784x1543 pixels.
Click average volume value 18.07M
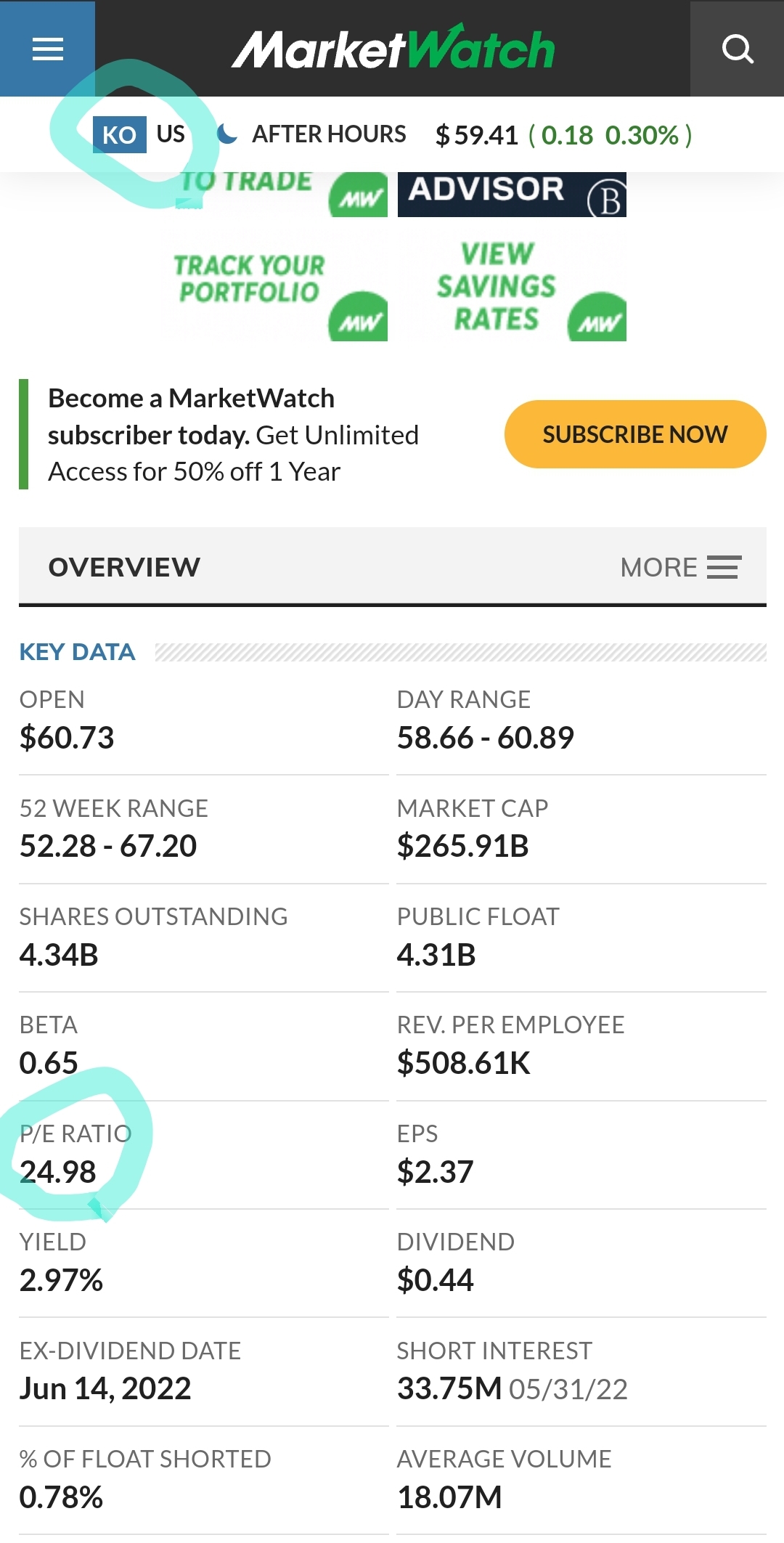449,1497
